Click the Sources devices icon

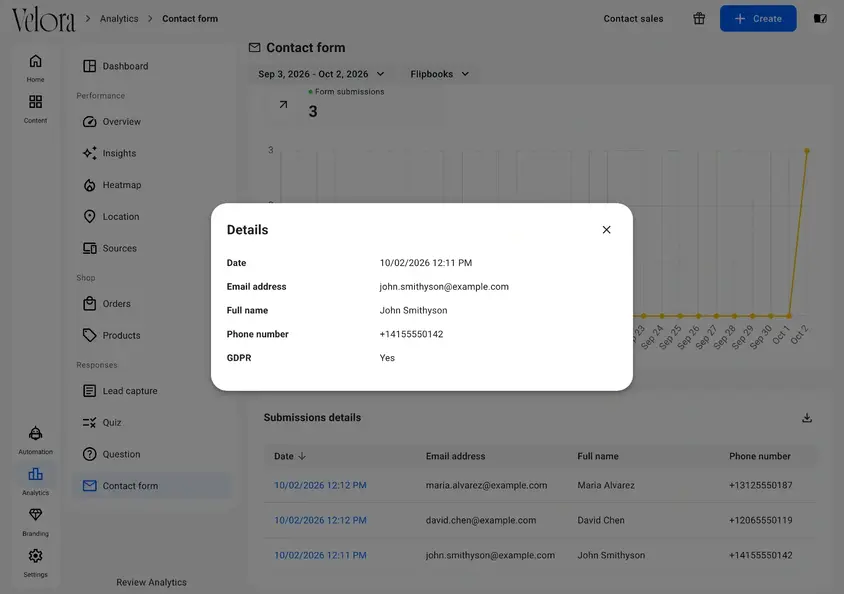point(89,248)
